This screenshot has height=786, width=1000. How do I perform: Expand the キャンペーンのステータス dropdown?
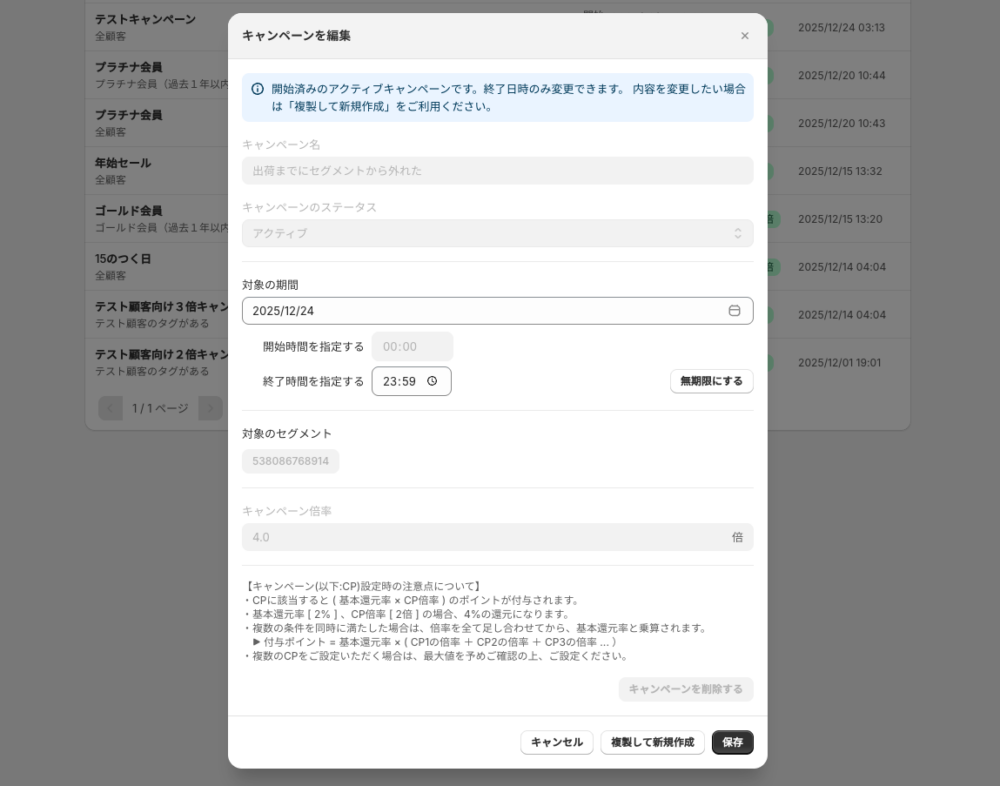[497, 233]
